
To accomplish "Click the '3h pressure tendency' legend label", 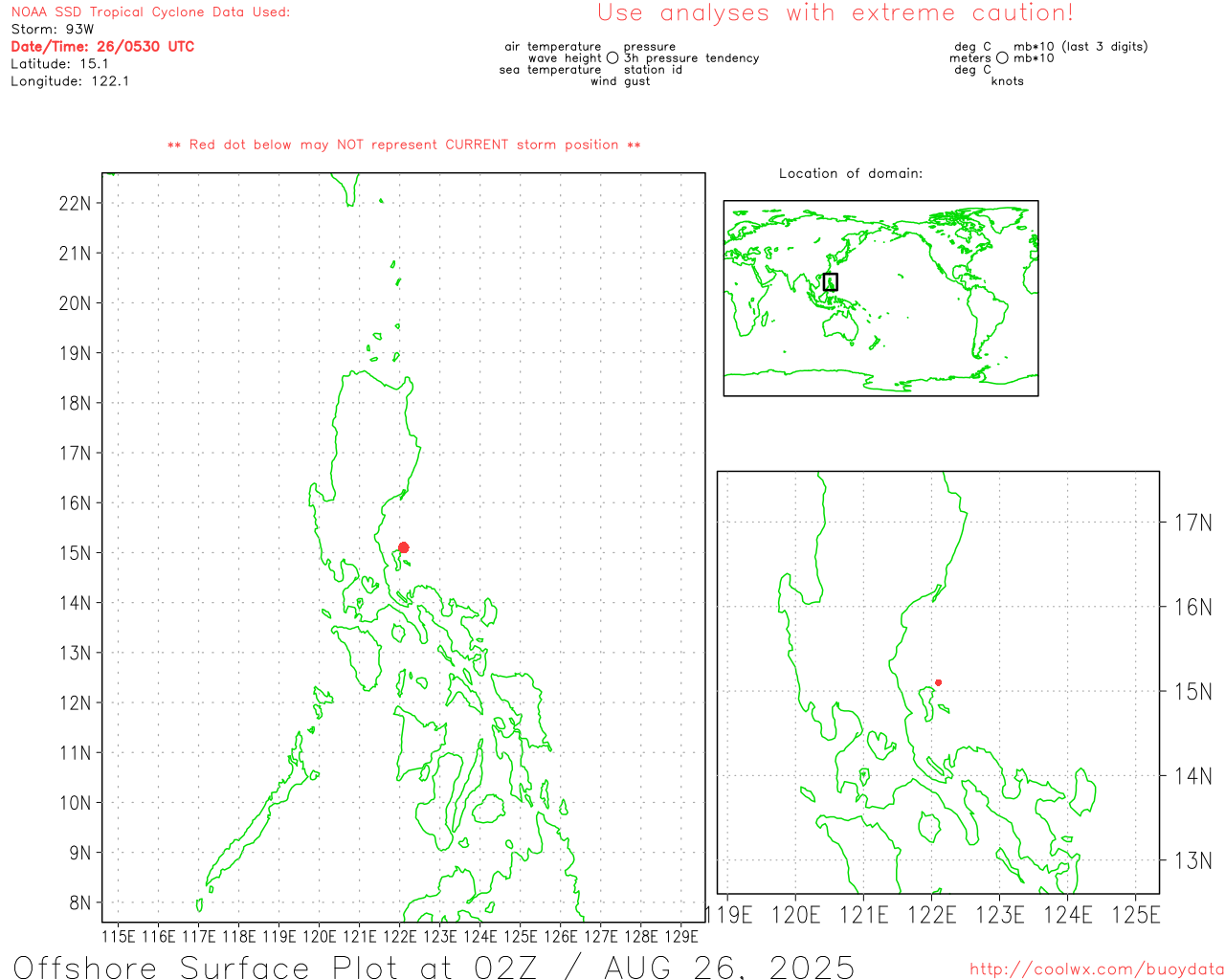I will [692, 58].
